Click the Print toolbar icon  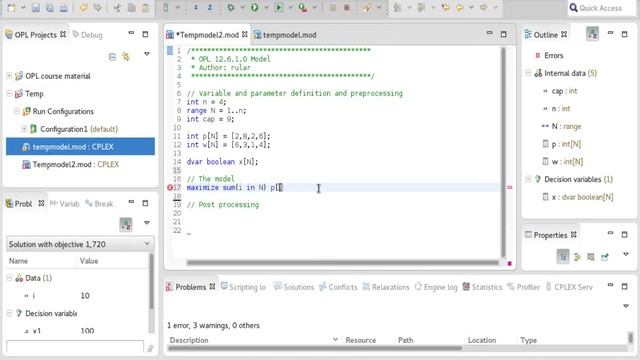64,8
